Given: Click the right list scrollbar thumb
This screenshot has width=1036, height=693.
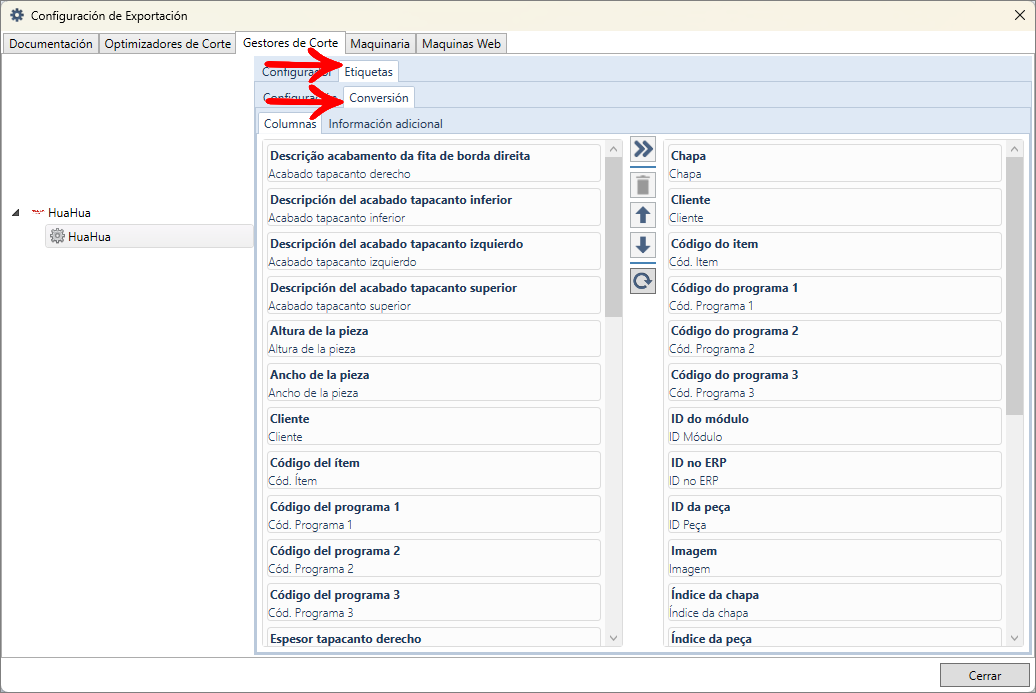Looking at the screenshot, I should click(1014, 286).
